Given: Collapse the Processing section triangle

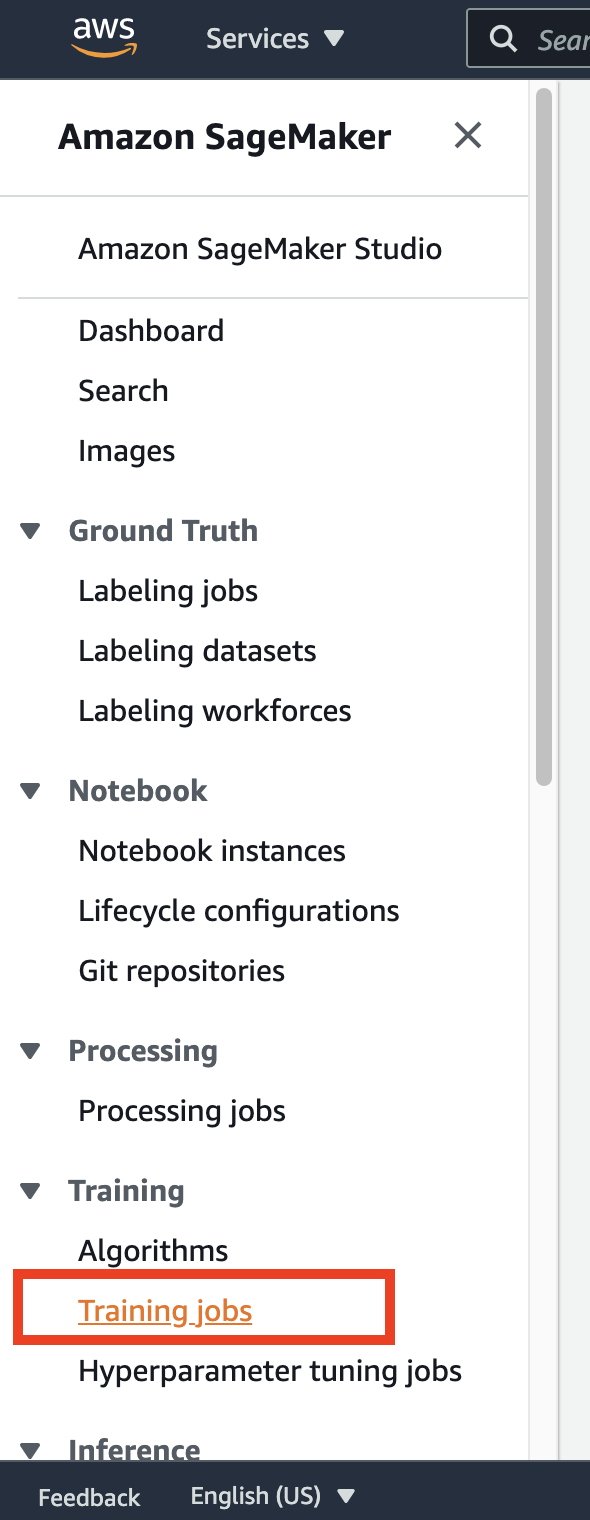Looking at the screenshot, I should 31,1051.
